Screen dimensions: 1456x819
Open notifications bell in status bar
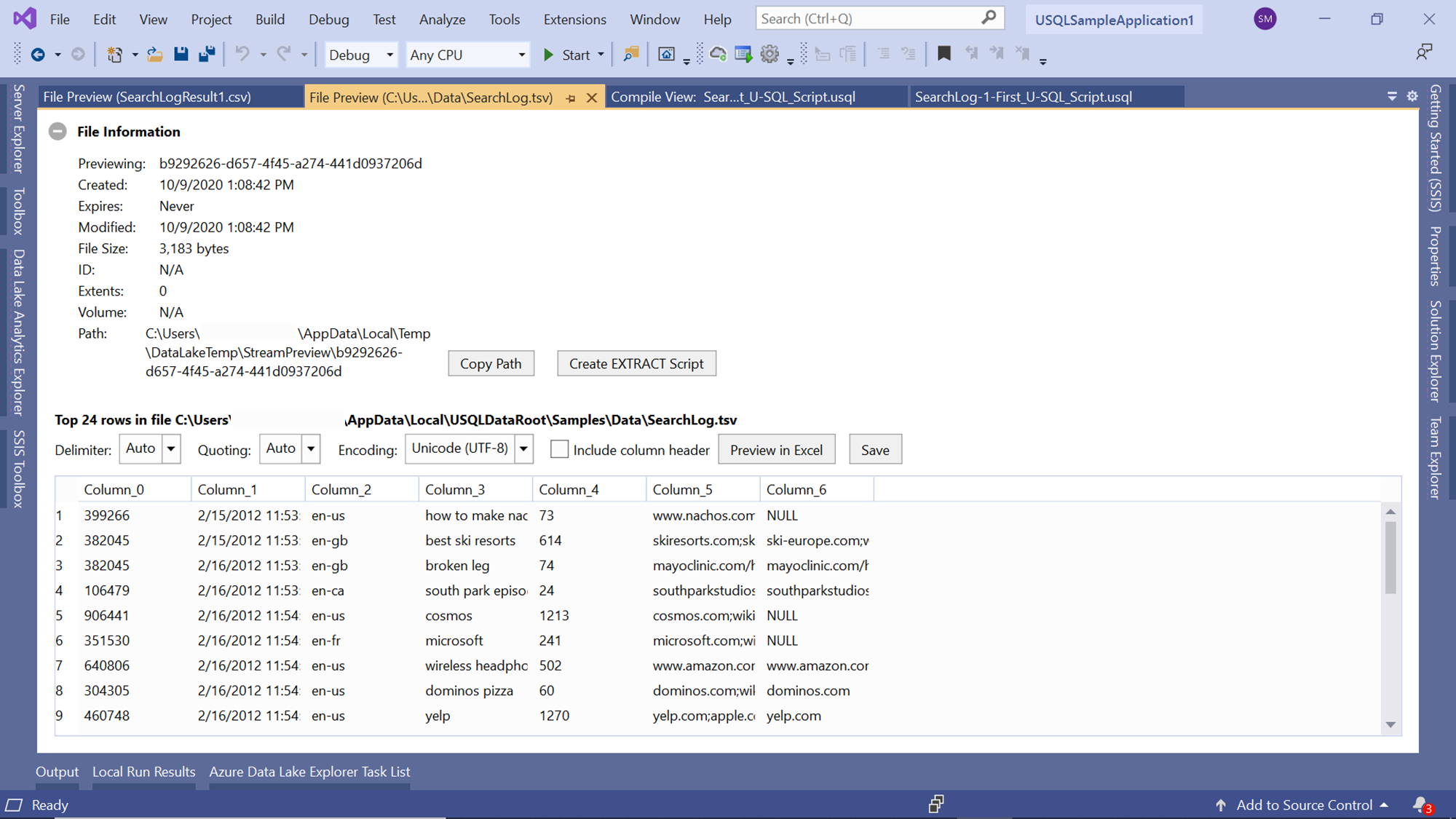pos(1420,804)
